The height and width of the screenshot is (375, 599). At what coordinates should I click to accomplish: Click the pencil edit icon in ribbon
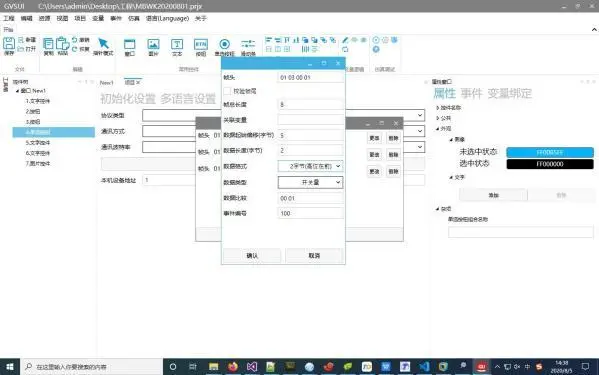click(345, 40)
